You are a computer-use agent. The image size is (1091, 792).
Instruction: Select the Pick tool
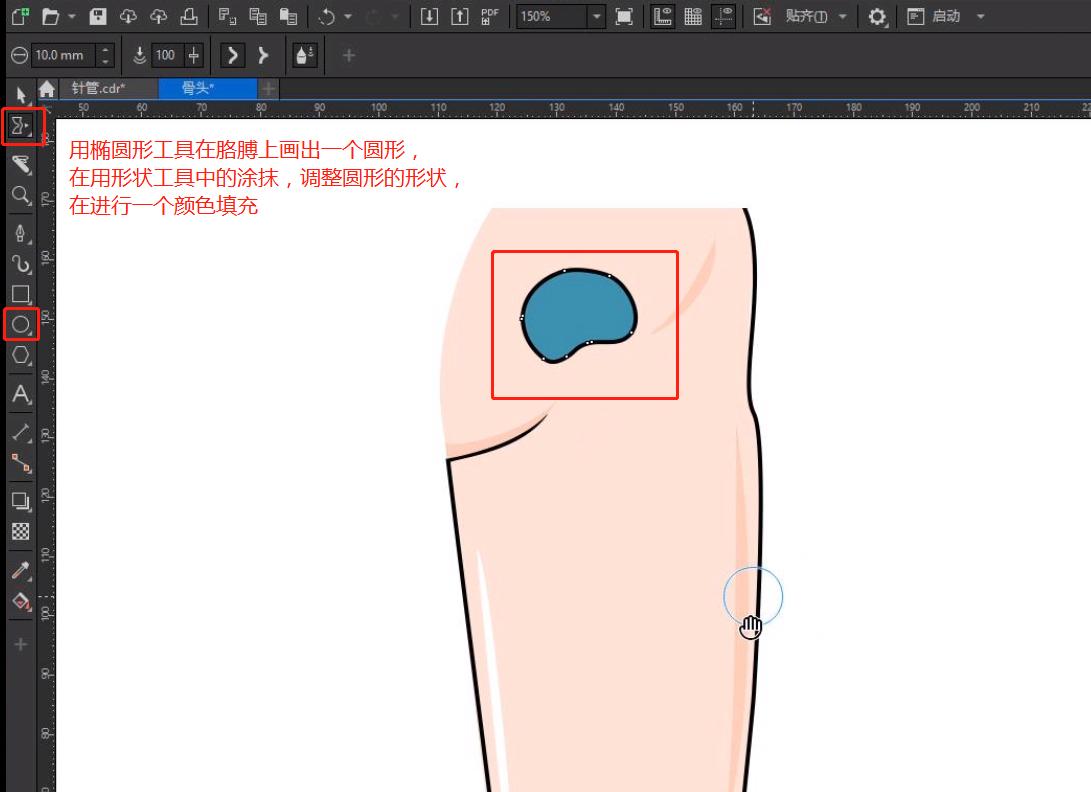(21, 95)
